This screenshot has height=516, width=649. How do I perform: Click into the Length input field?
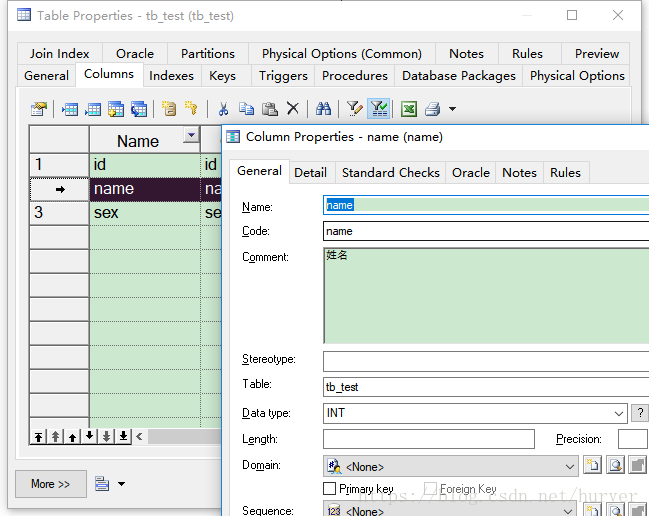point(429,439)
